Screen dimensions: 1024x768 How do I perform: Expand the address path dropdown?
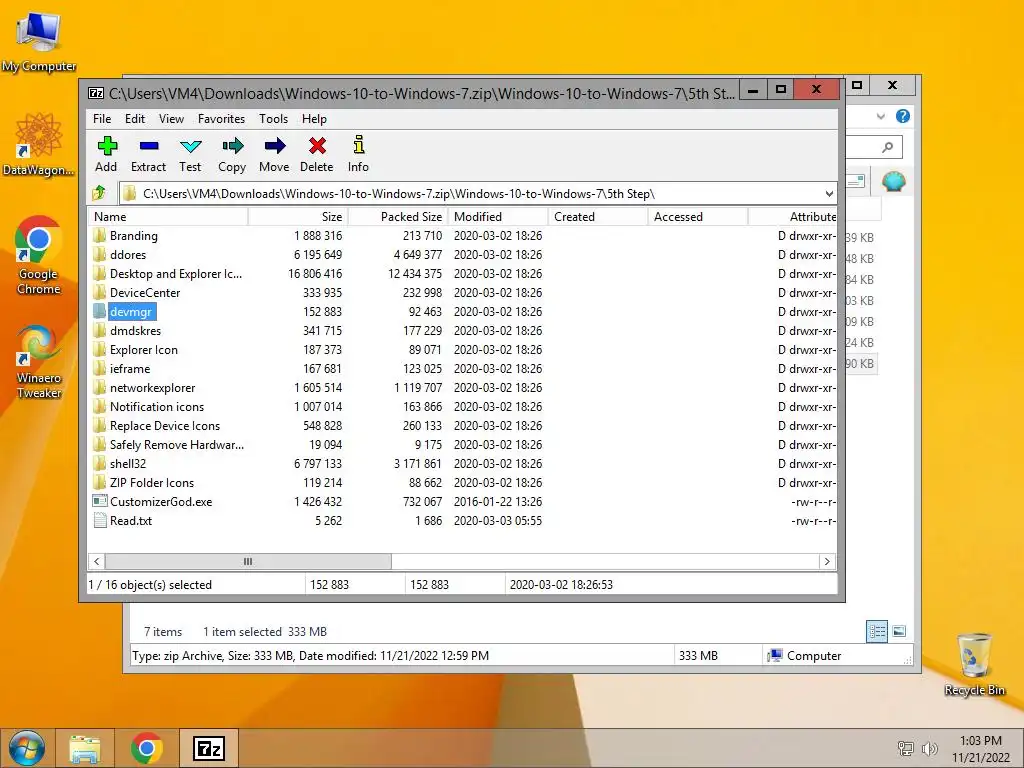coord(829,193)
